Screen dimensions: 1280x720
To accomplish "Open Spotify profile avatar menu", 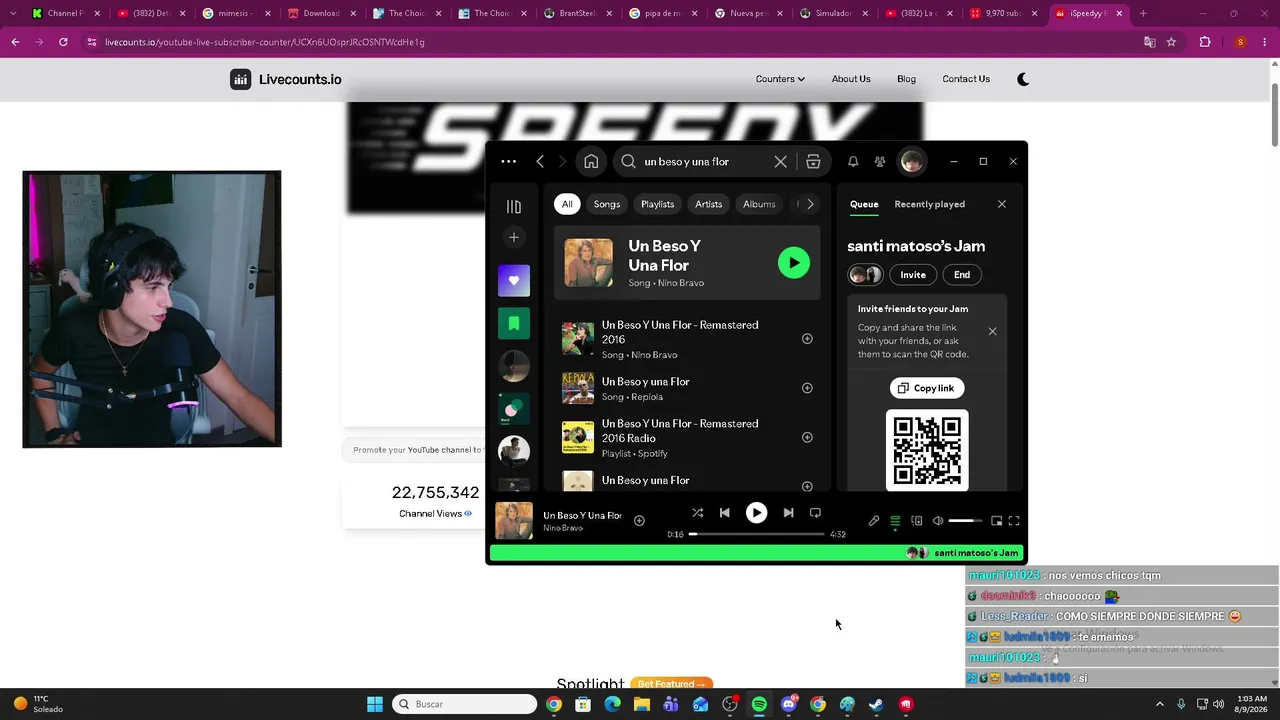I will tap(911, 161).
